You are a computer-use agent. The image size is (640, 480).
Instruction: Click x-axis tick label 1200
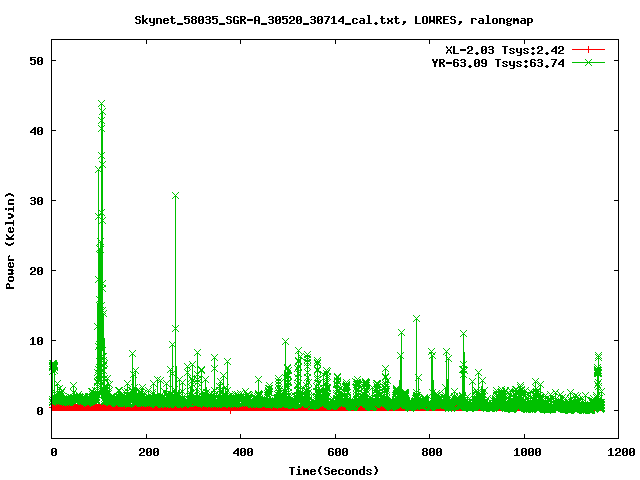(x=621, y=452)
